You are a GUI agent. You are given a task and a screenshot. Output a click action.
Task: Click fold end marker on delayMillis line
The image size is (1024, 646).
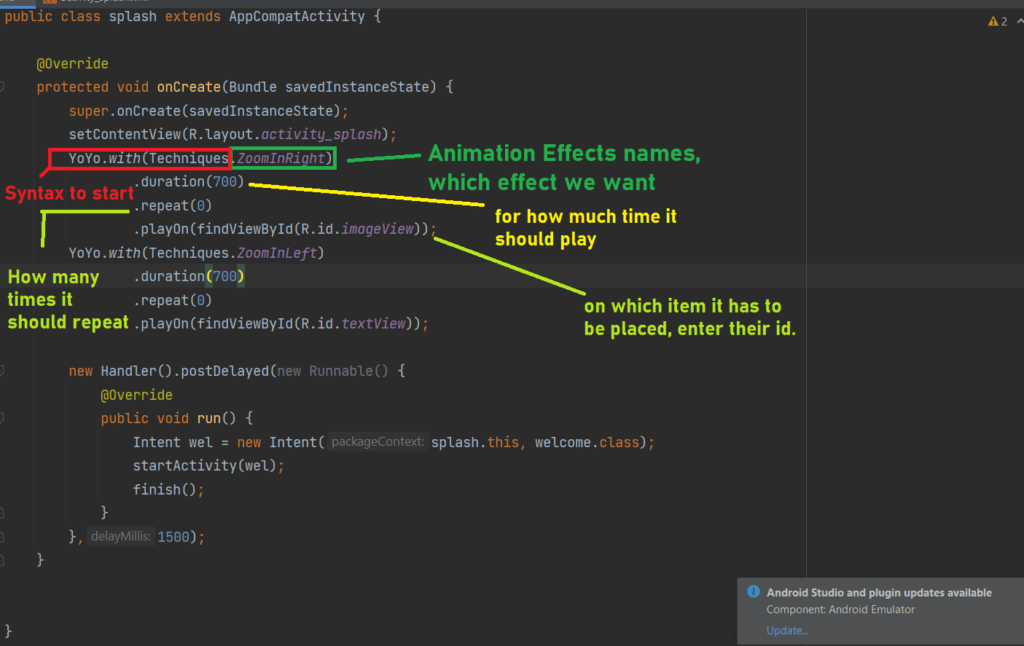pyautogui.click(x=3, y=537)
